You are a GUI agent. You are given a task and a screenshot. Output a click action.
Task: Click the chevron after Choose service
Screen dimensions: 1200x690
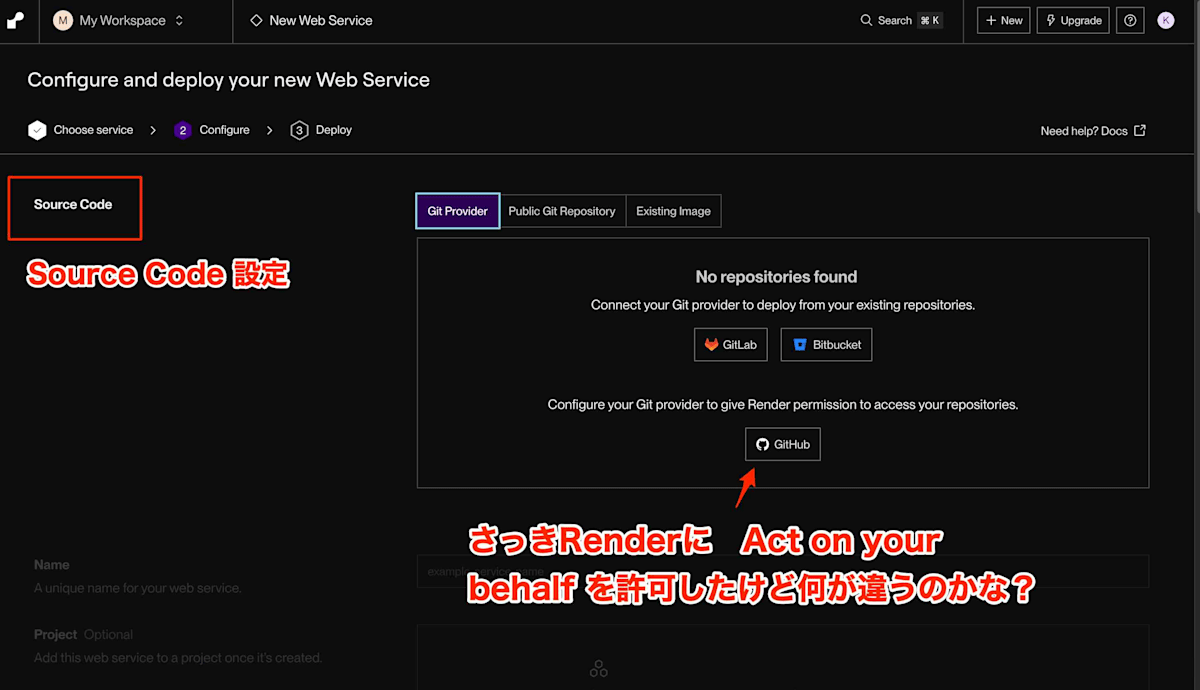(x=153, y=130)
